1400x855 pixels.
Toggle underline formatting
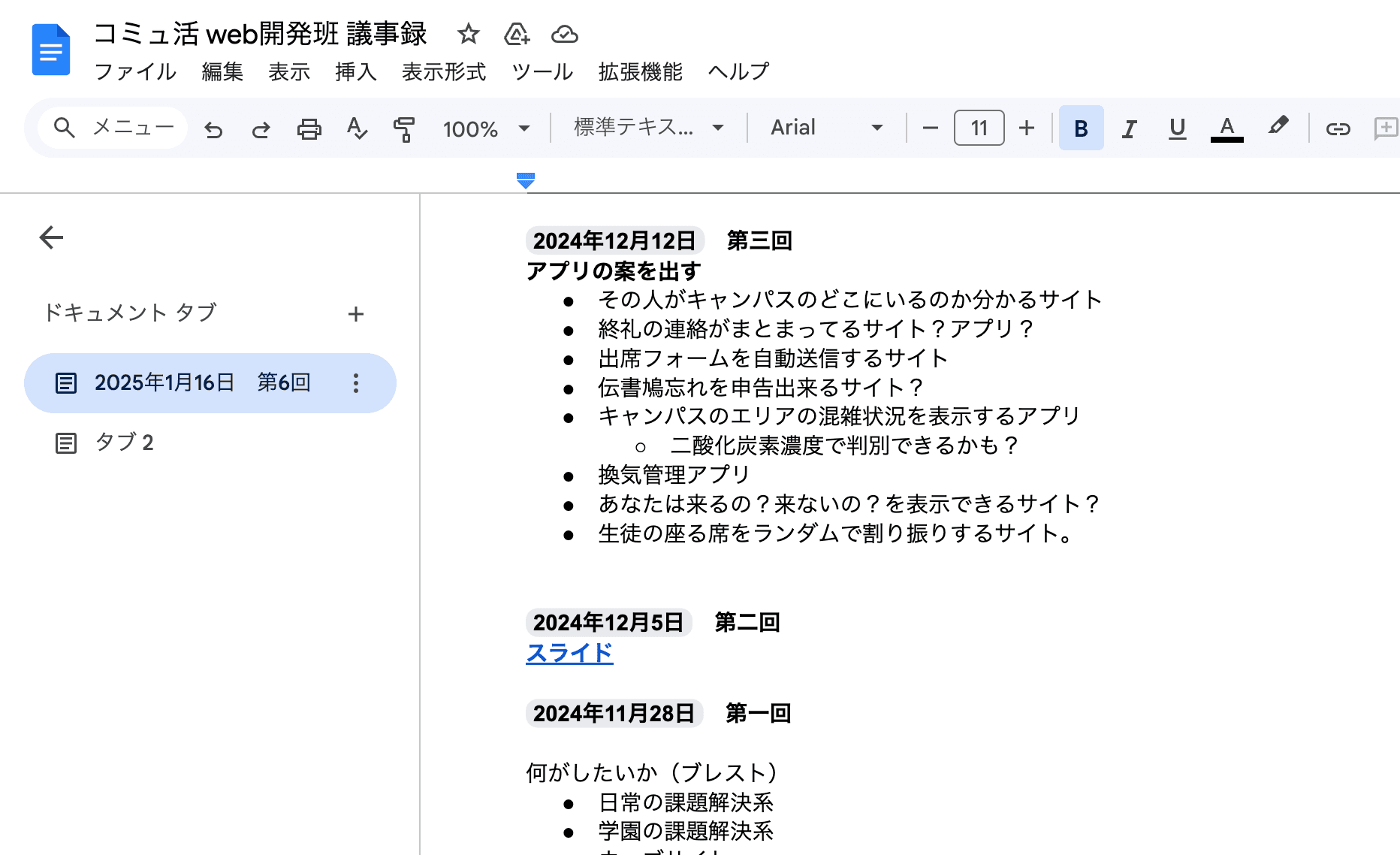(1177, 128)
